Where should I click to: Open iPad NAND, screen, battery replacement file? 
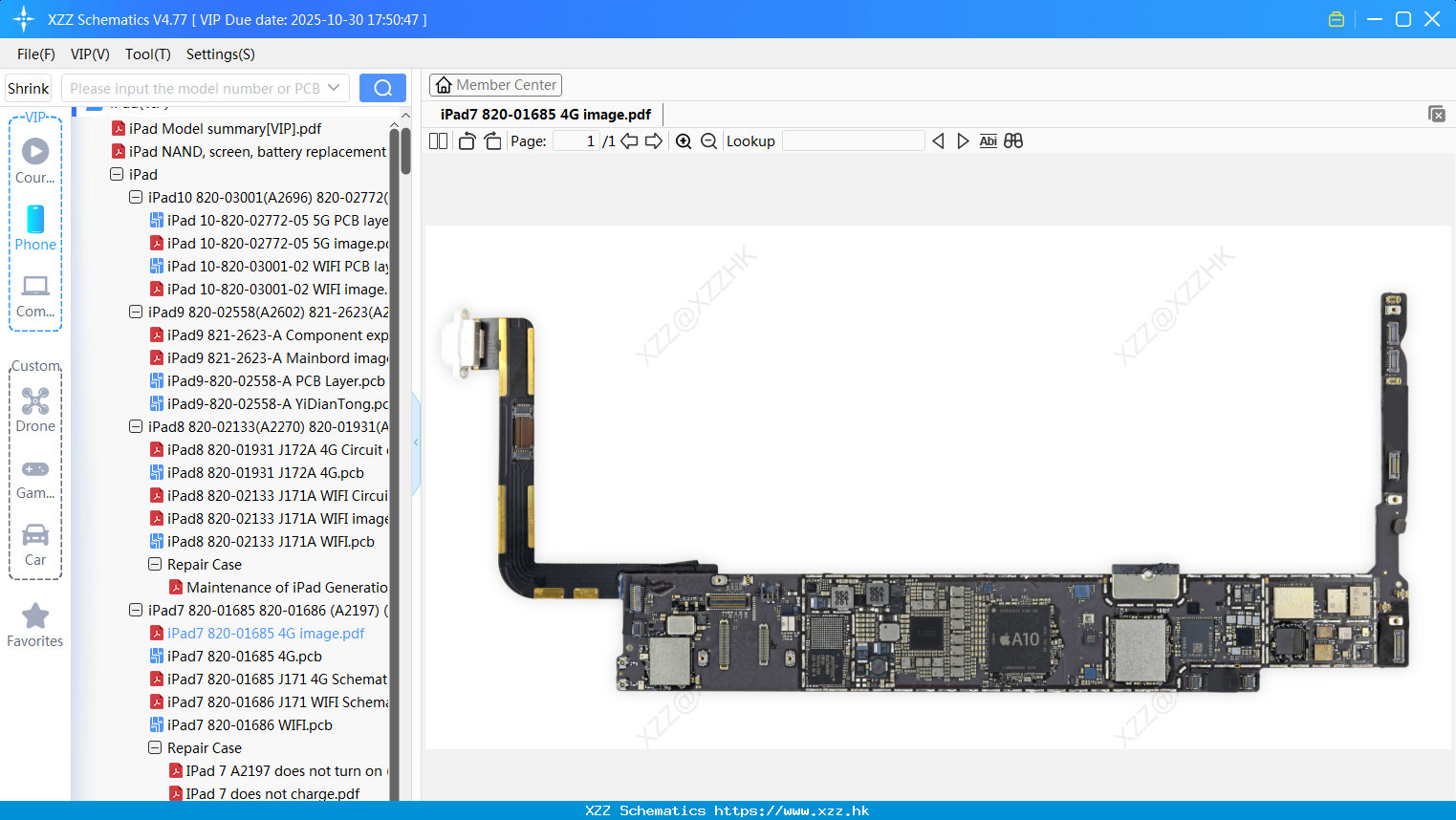click(x=249, y=151)
